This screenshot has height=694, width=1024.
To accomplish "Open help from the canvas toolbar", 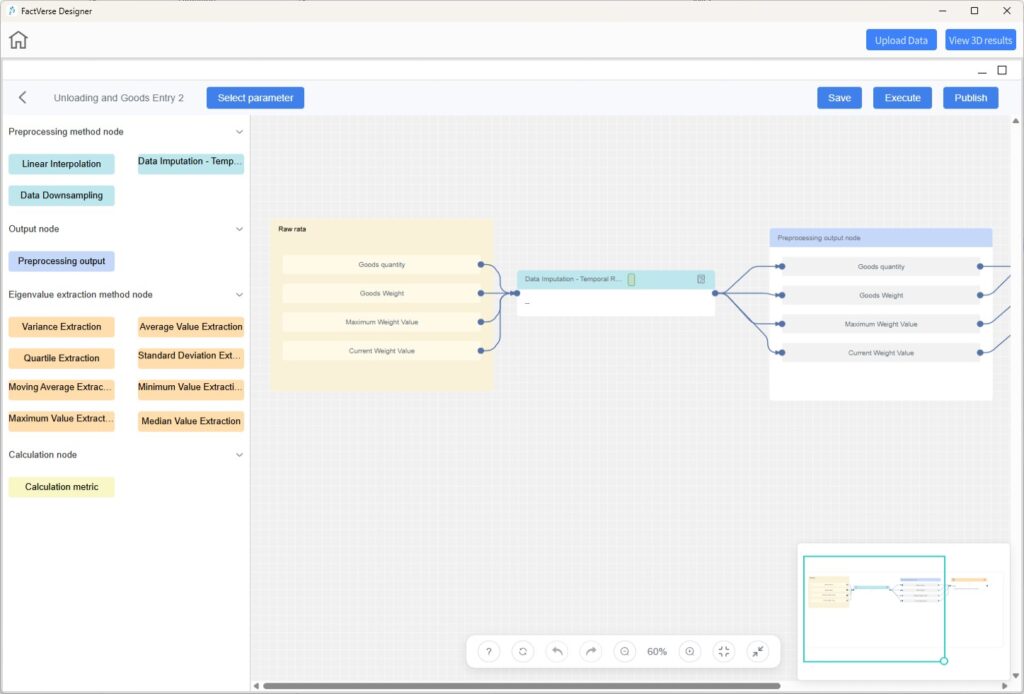I will 489,651.
